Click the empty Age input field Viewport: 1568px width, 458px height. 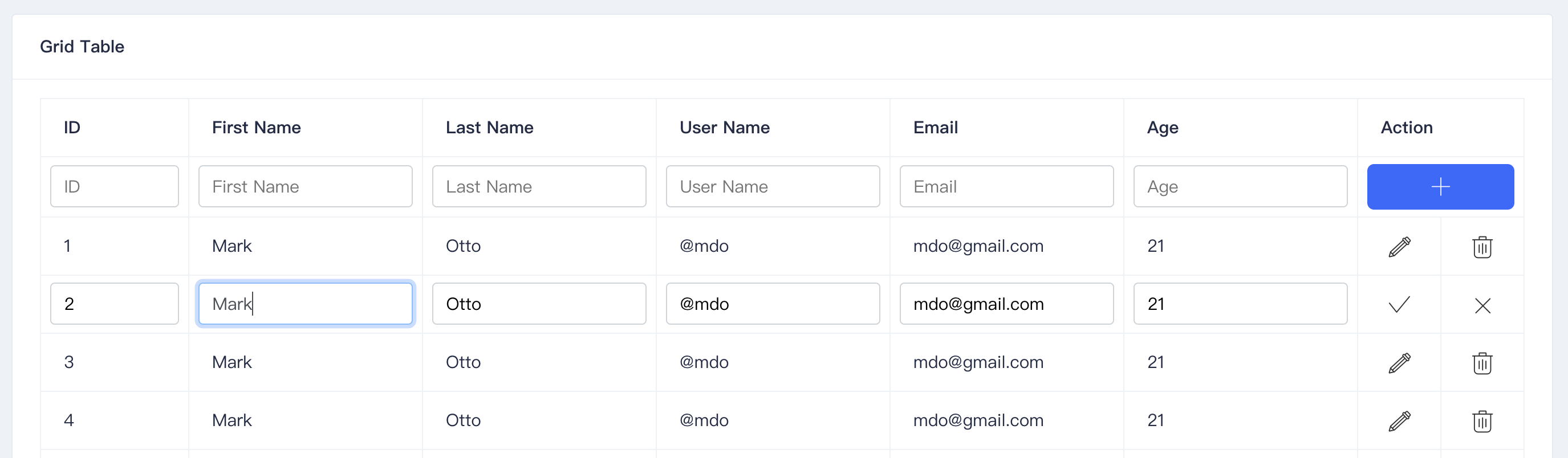coord(1240,187)
